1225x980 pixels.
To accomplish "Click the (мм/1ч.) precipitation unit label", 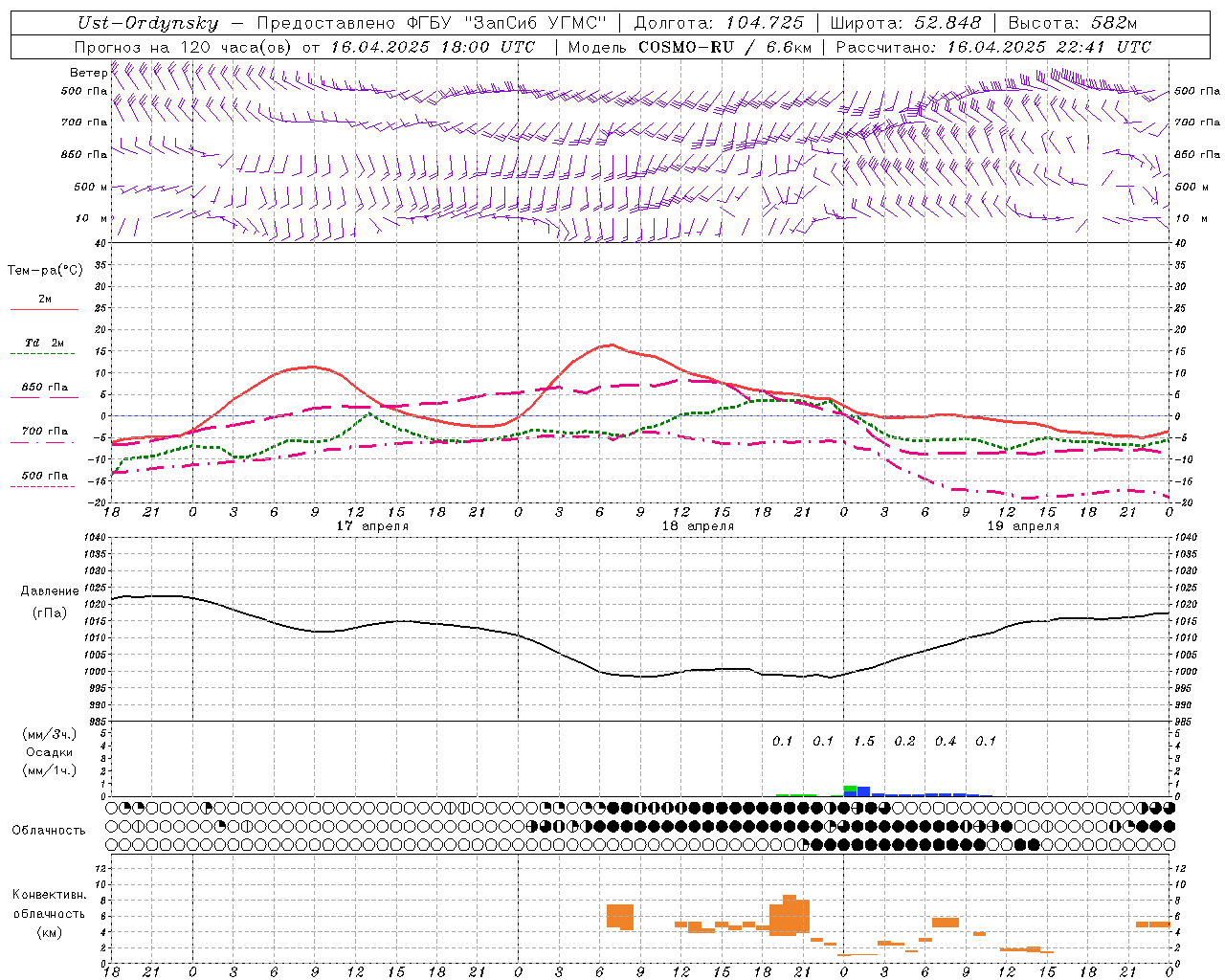I will [50, 770].
